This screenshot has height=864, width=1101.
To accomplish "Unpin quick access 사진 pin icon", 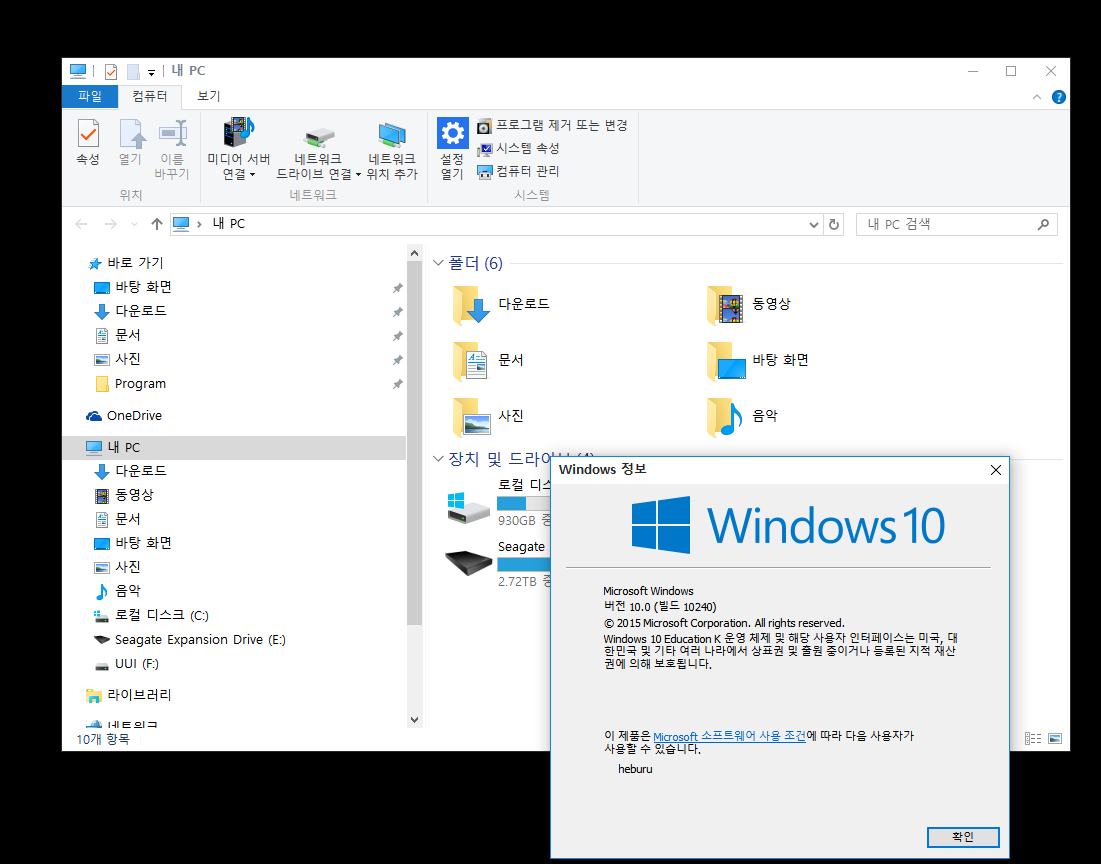I will tap(397, 360).
